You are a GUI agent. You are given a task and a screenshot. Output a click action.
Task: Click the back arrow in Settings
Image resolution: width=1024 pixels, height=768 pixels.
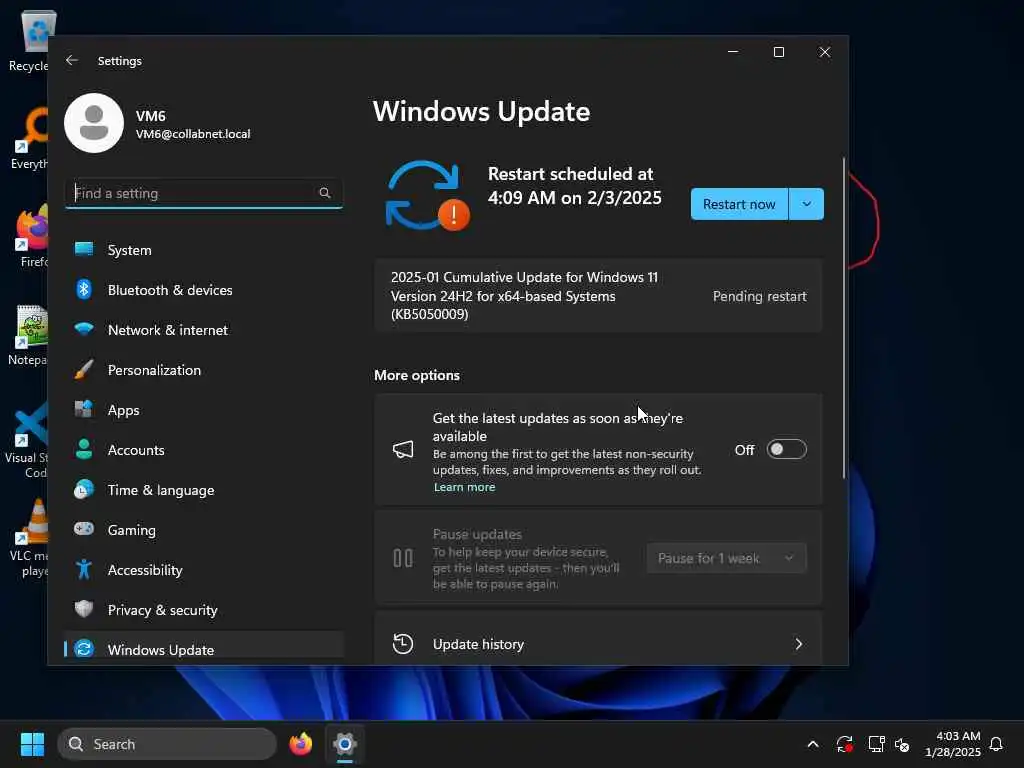click(x=72, y=60)
